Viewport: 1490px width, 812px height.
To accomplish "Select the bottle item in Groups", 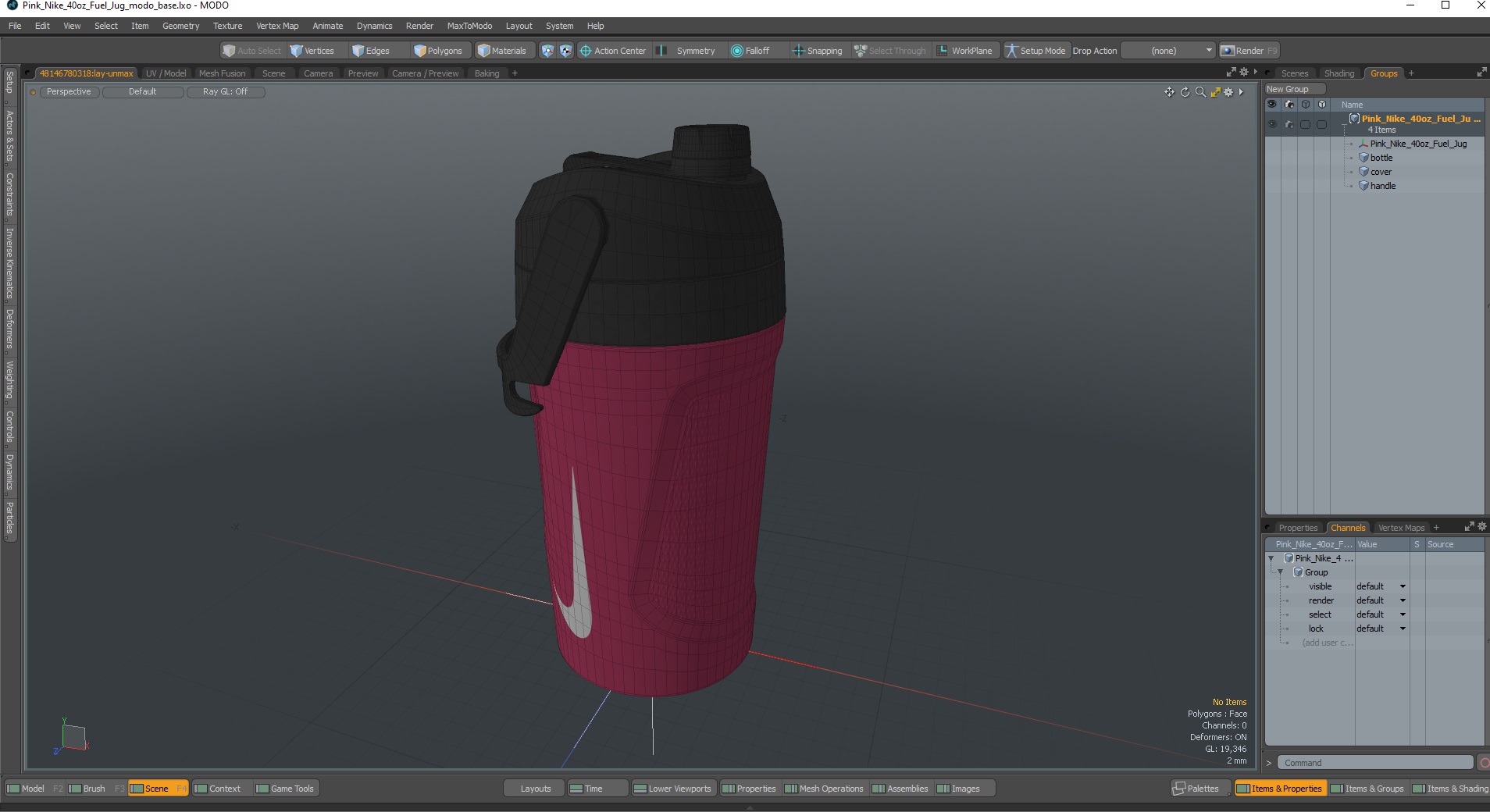I will click(1381, 158).
